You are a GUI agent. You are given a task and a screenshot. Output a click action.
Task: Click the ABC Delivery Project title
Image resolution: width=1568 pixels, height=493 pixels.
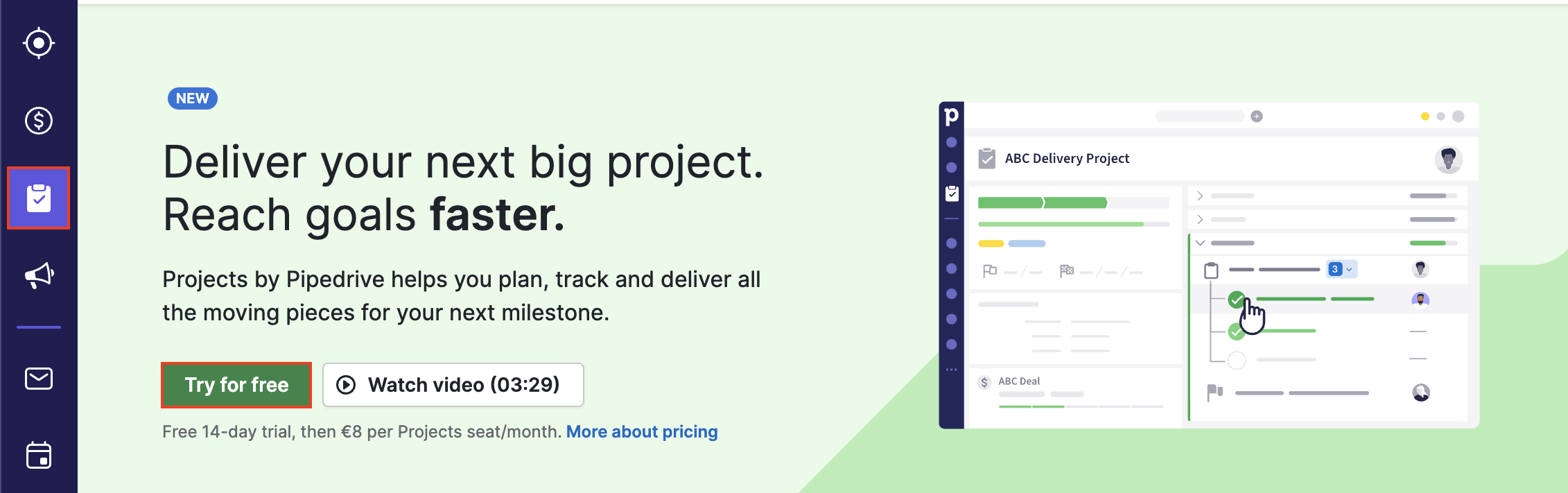coord(1067,159)
